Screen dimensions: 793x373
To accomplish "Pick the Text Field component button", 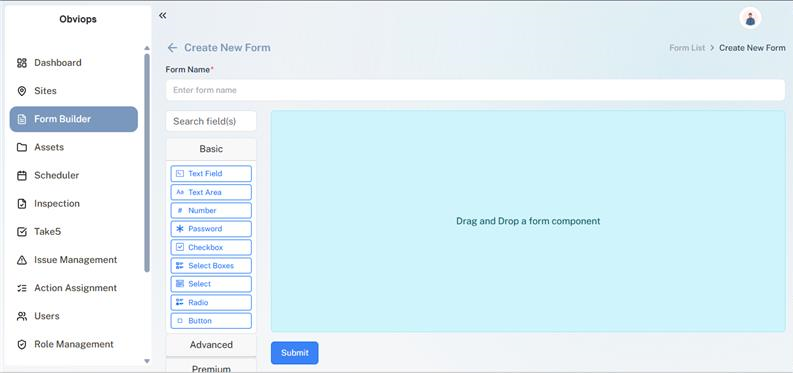I will [x=211, y=173].
